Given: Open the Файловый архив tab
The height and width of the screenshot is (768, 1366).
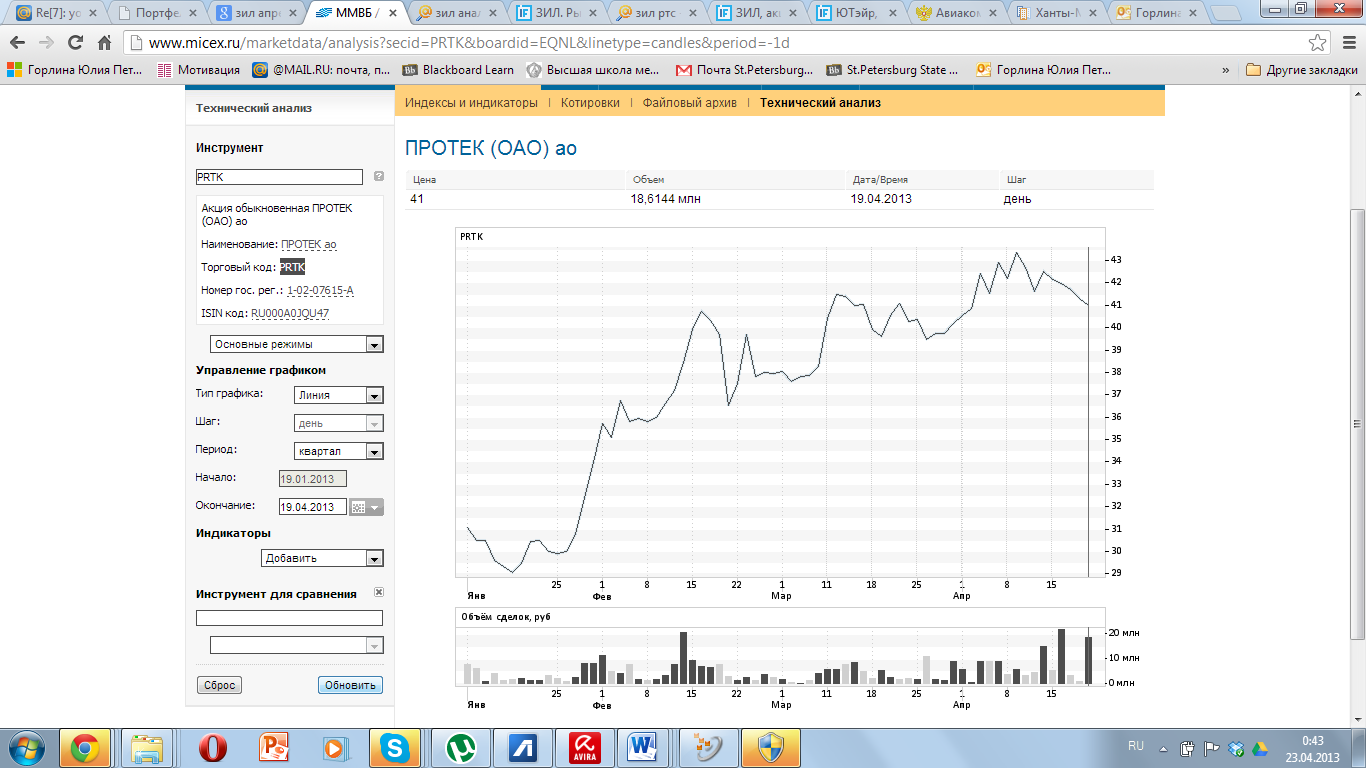Looking at the screenshot, I should coord(690,103).
